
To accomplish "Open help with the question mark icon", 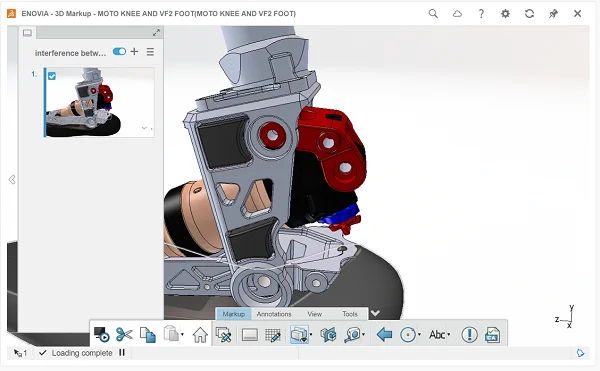I will (481, 14).
